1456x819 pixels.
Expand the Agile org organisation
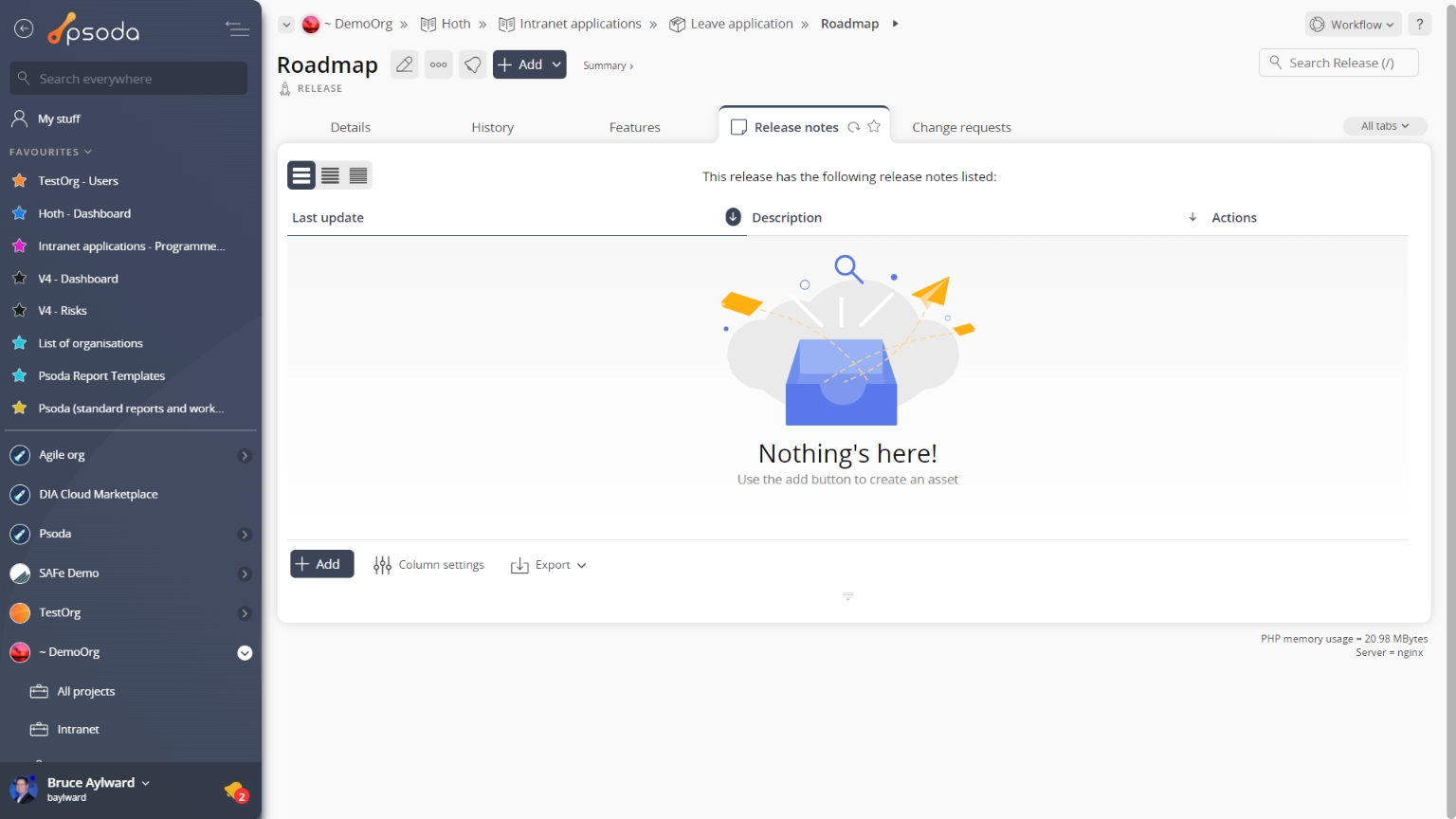tap(245, 456)
